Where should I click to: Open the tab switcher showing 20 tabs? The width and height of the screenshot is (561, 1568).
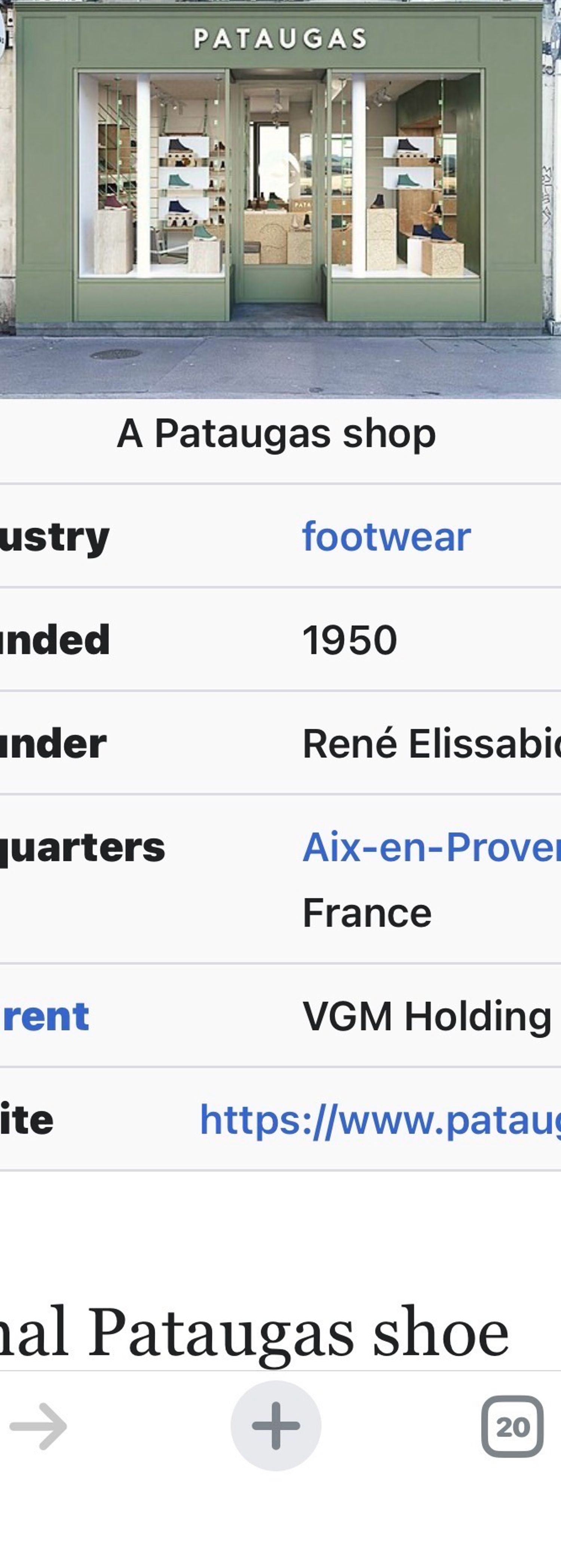click(512, 1426)
